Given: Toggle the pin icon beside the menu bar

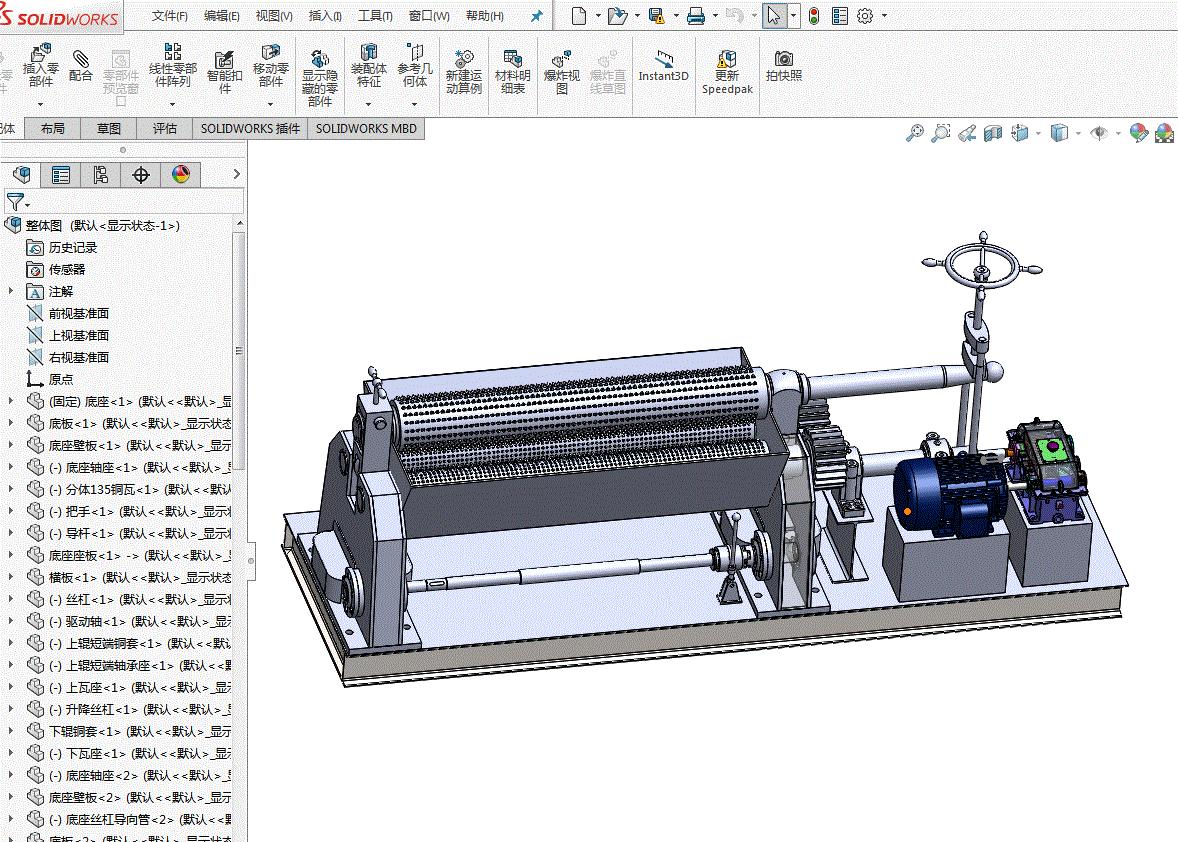Looking at the screenshot, I should tap(536, 16).
